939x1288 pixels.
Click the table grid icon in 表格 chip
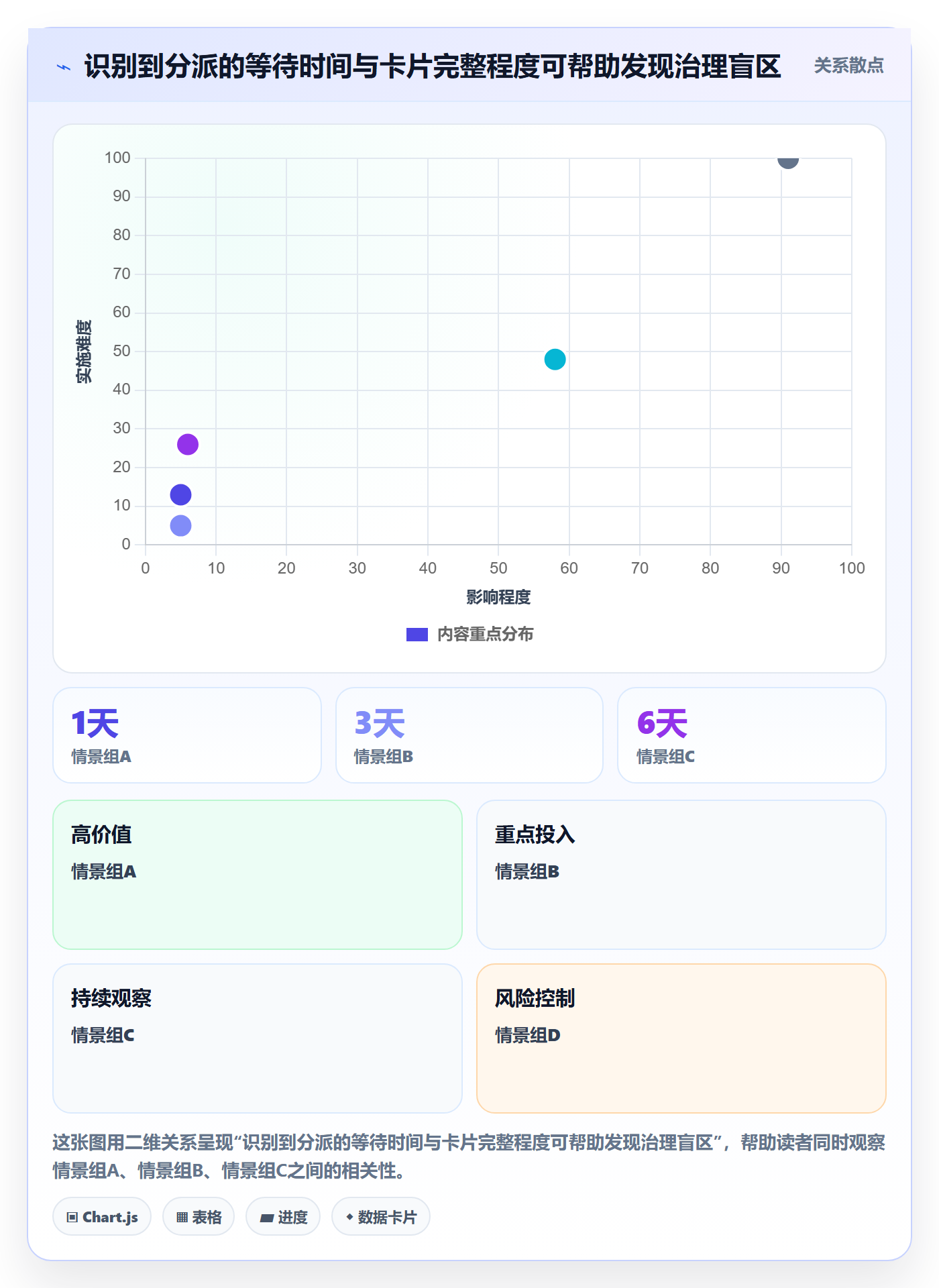pyautogui.click(x=182, y=1218)
